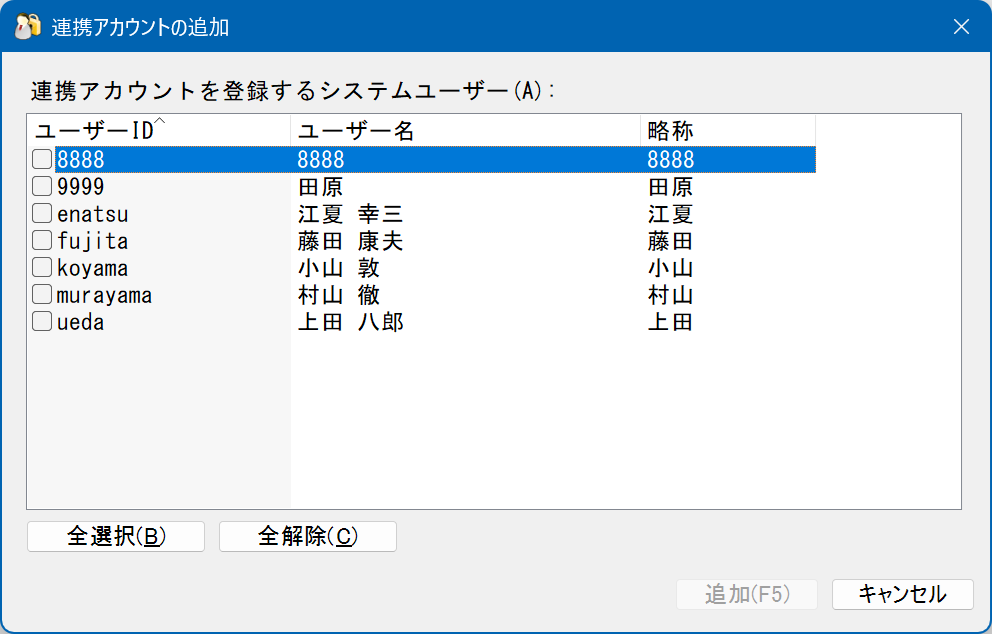The height and width of the screenshot is (634, 992).
Task: Select the row for user 田原
Action: point(400,185)
